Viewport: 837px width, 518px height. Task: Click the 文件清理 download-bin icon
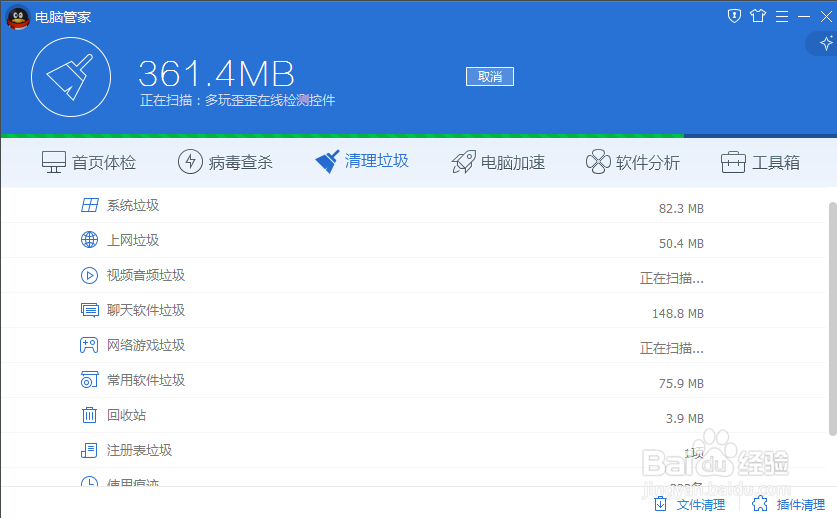660,504
